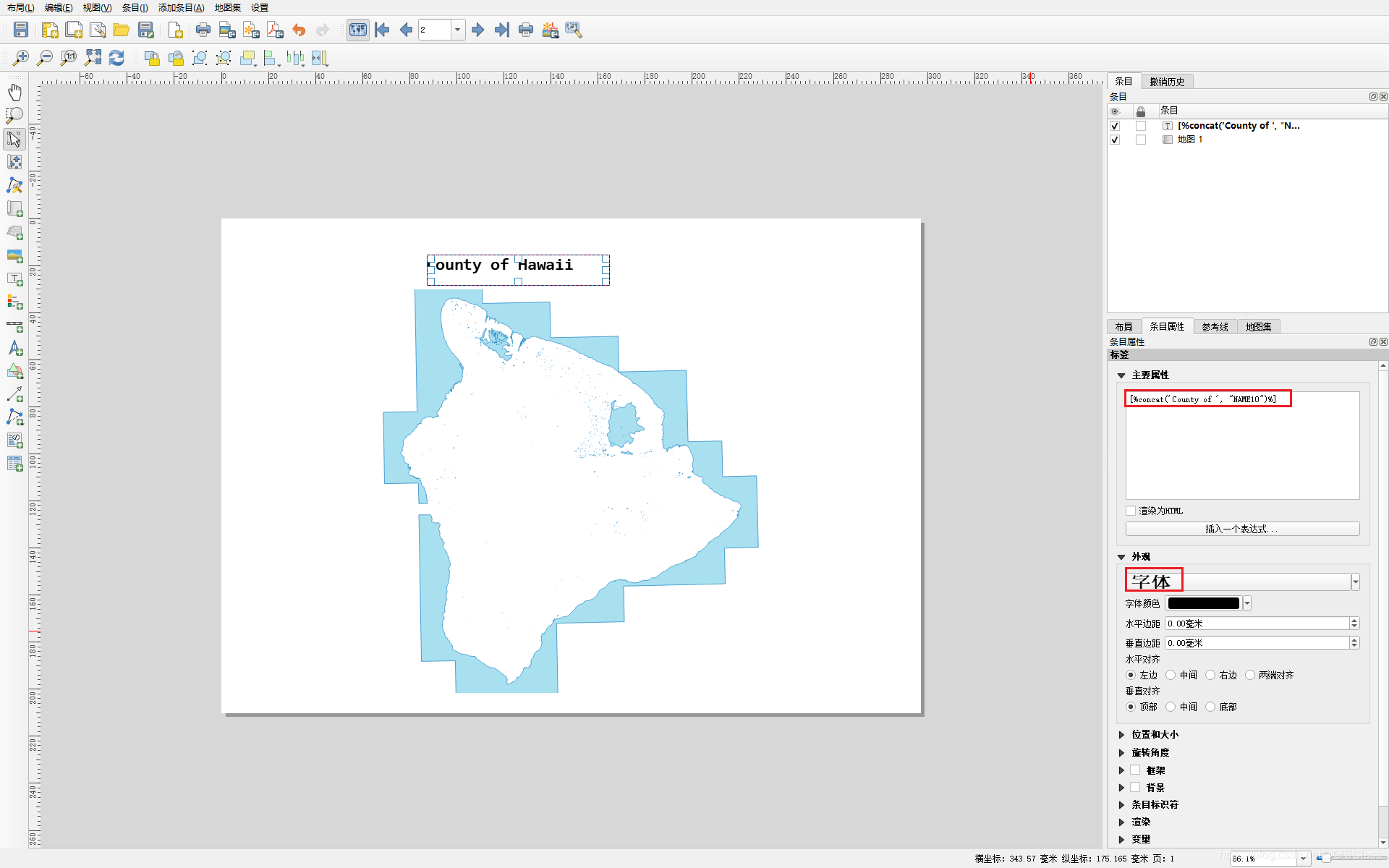Switch to the 参考线 tab

[1215, 327]
